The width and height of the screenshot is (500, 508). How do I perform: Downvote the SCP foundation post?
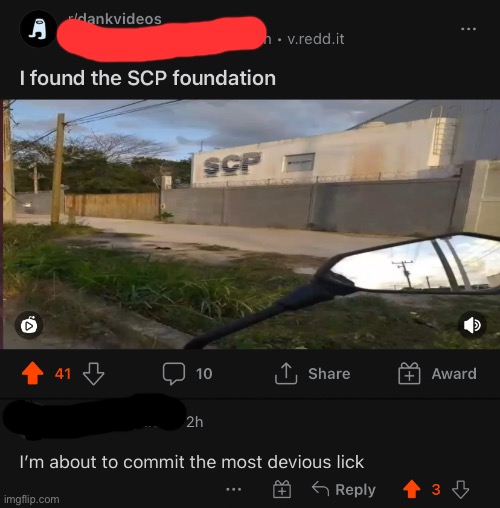(93, 374)
